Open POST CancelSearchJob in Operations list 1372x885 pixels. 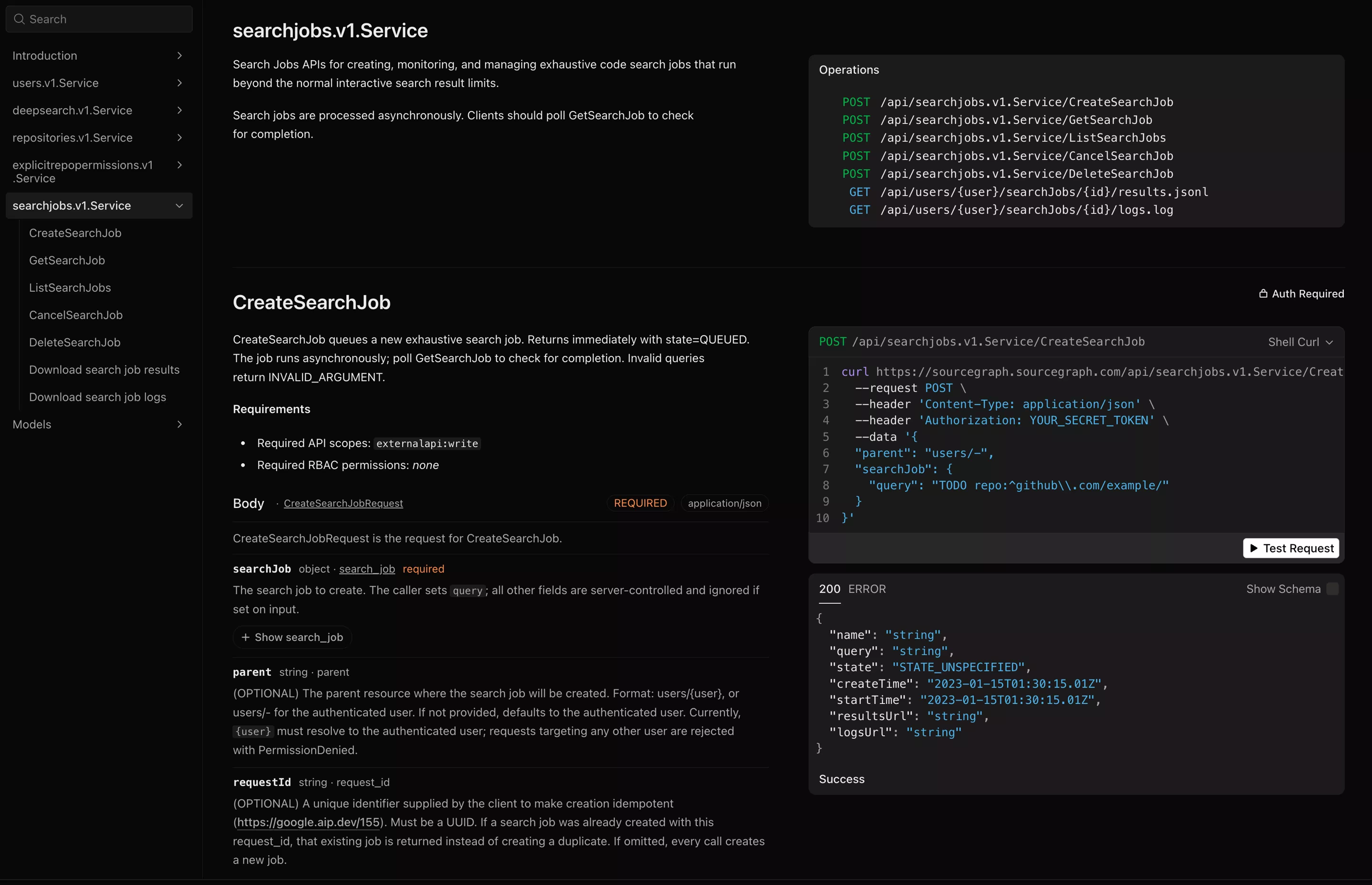click(1008, 156)
